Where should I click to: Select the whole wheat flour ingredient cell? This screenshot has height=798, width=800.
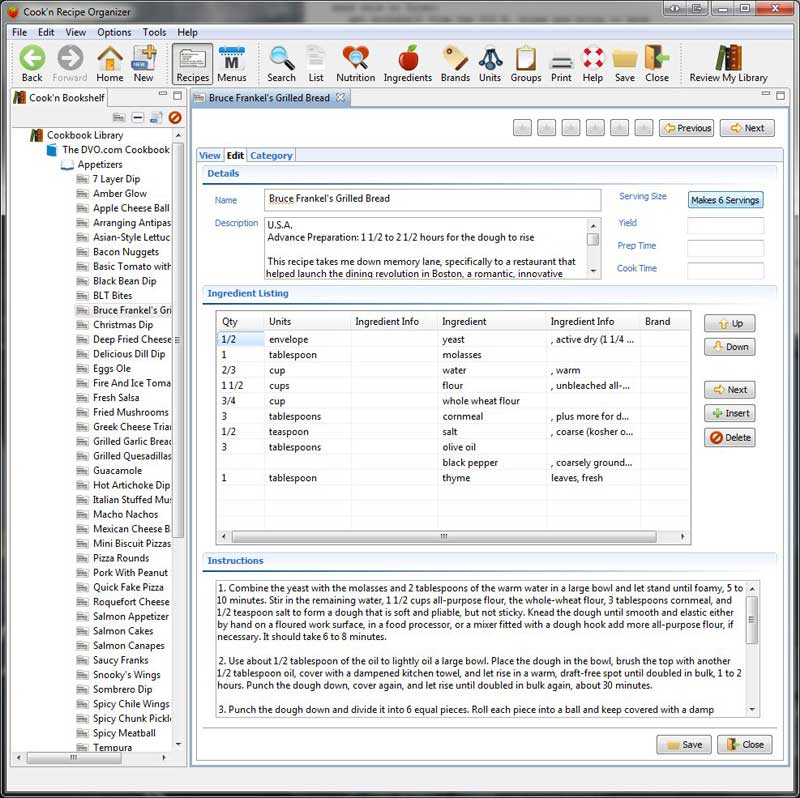491,401
